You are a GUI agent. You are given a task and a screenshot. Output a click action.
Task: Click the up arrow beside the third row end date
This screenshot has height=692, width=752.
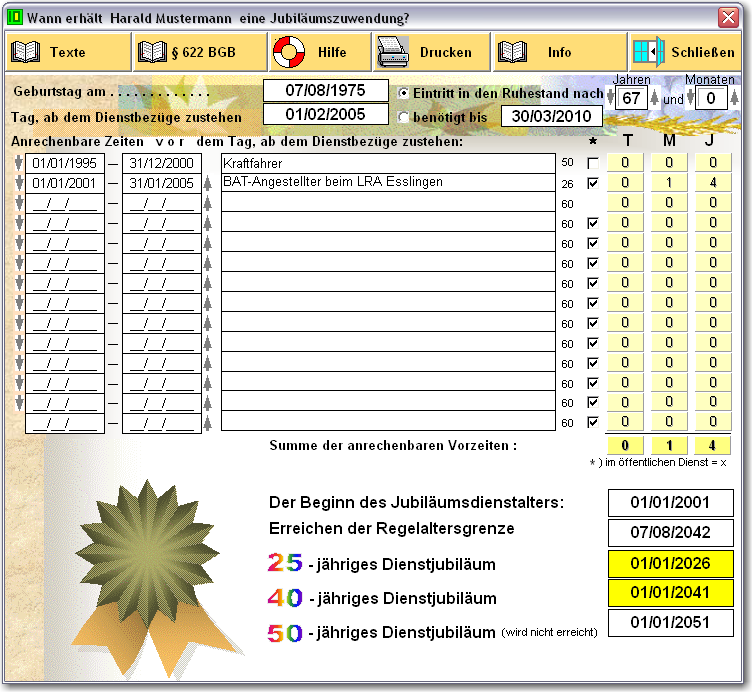[207, 203]
